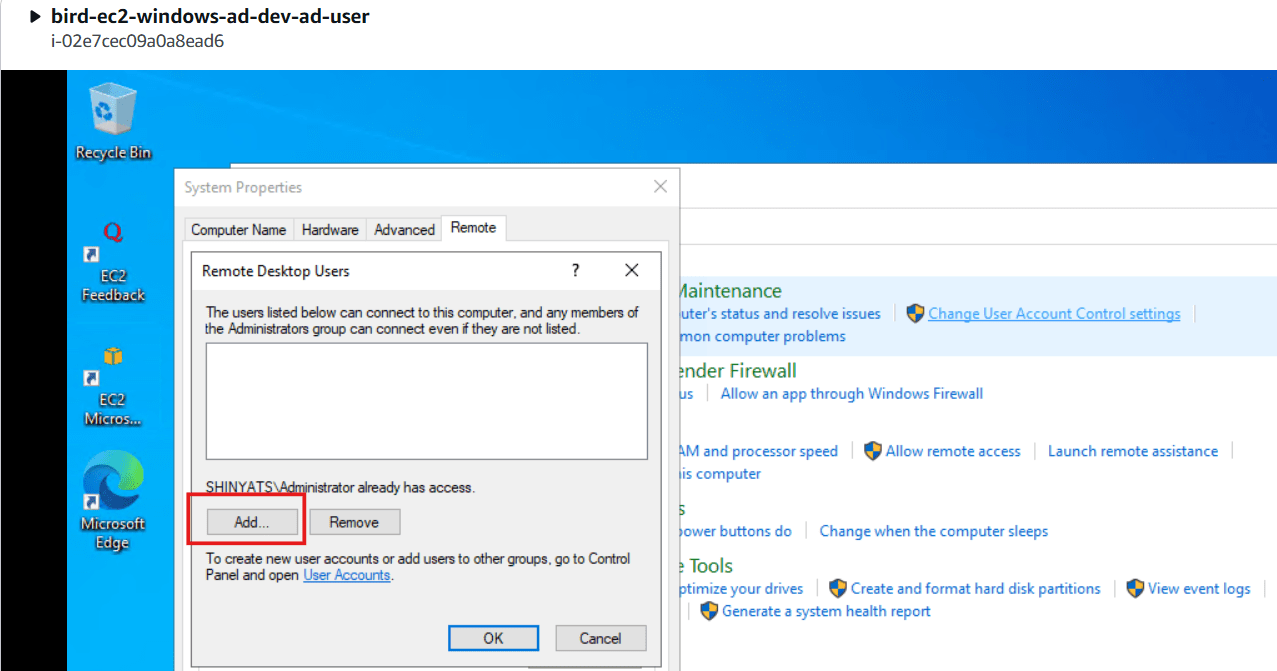Select the EC2 Feedback desktop shortcut
Viewport: 1277px width, 671px height.
point(113,262)
